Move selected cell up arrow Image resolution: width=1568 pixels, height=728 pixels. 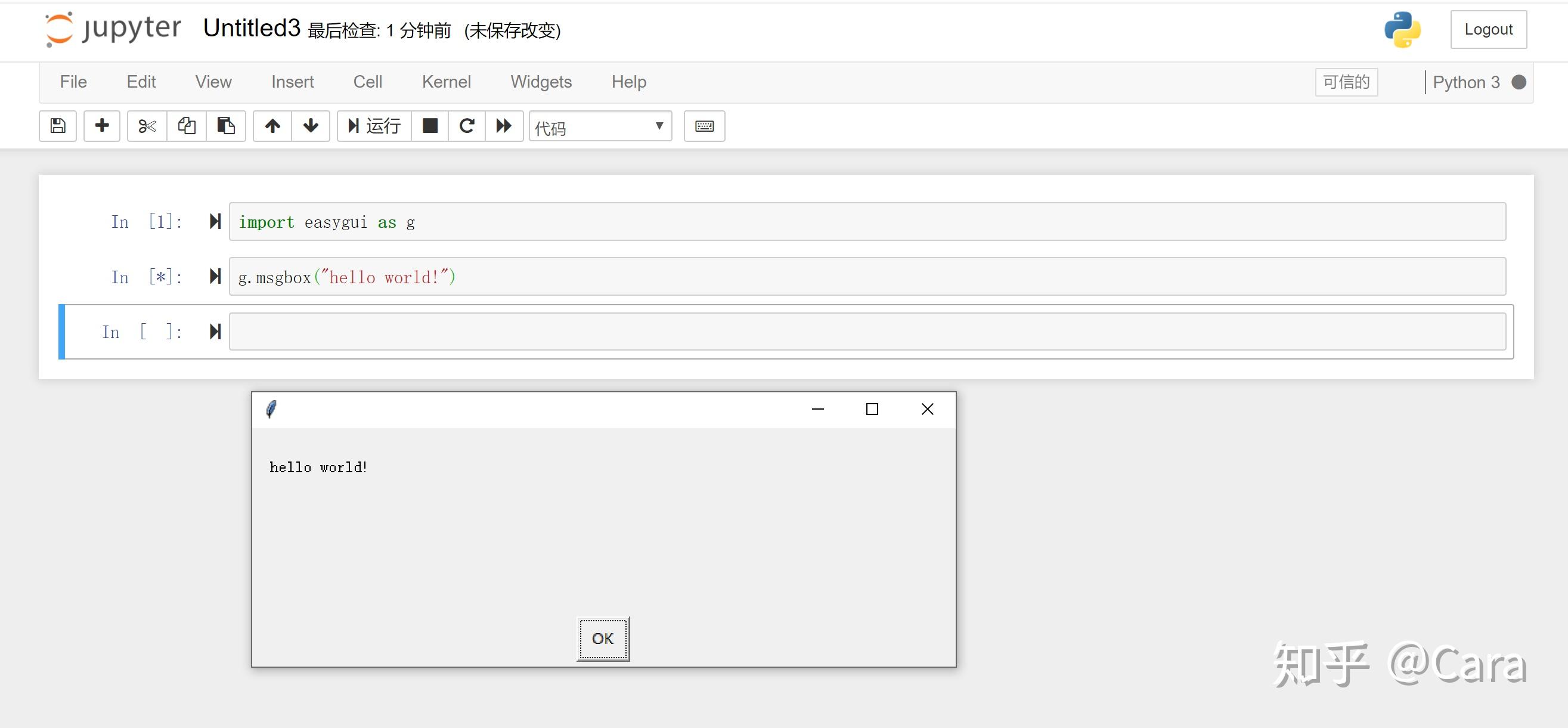pos(272,126)
